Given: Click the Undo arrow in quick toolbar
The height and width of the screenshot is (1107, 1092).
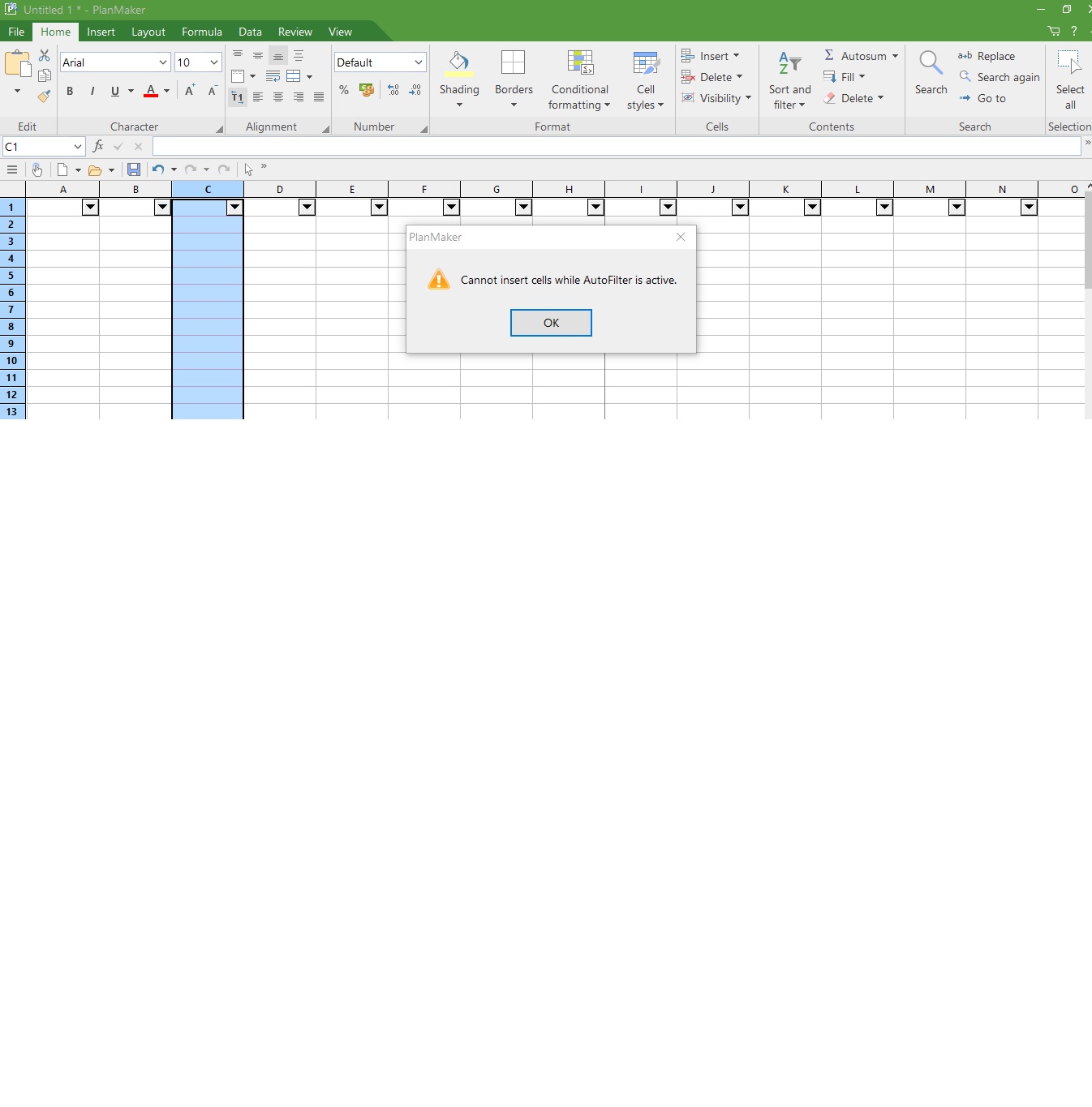Looking at the screenshot, I should coord(158,169).
